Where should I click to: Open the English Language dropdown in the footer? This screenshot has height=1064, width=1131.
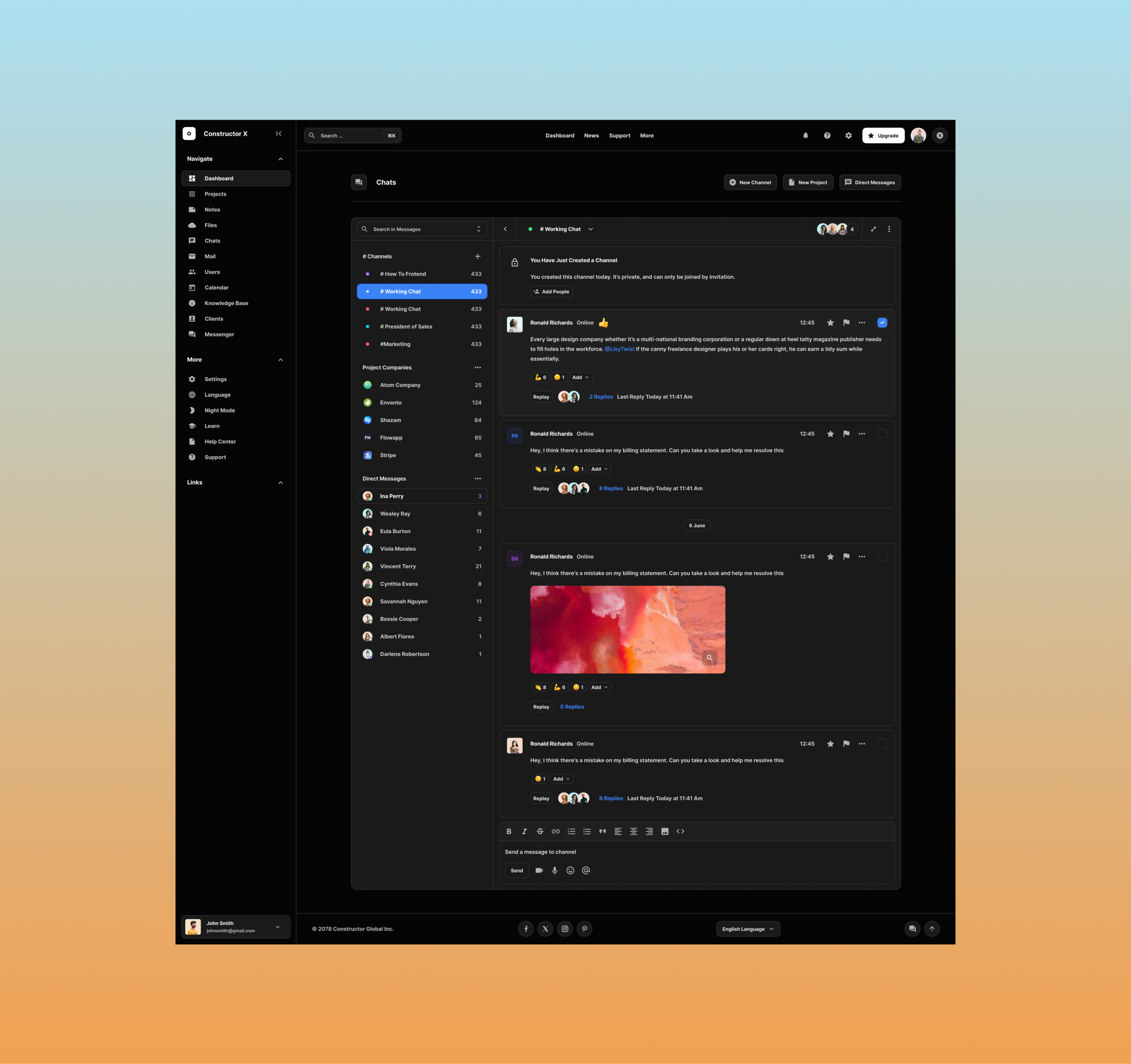tap(748, 929)
